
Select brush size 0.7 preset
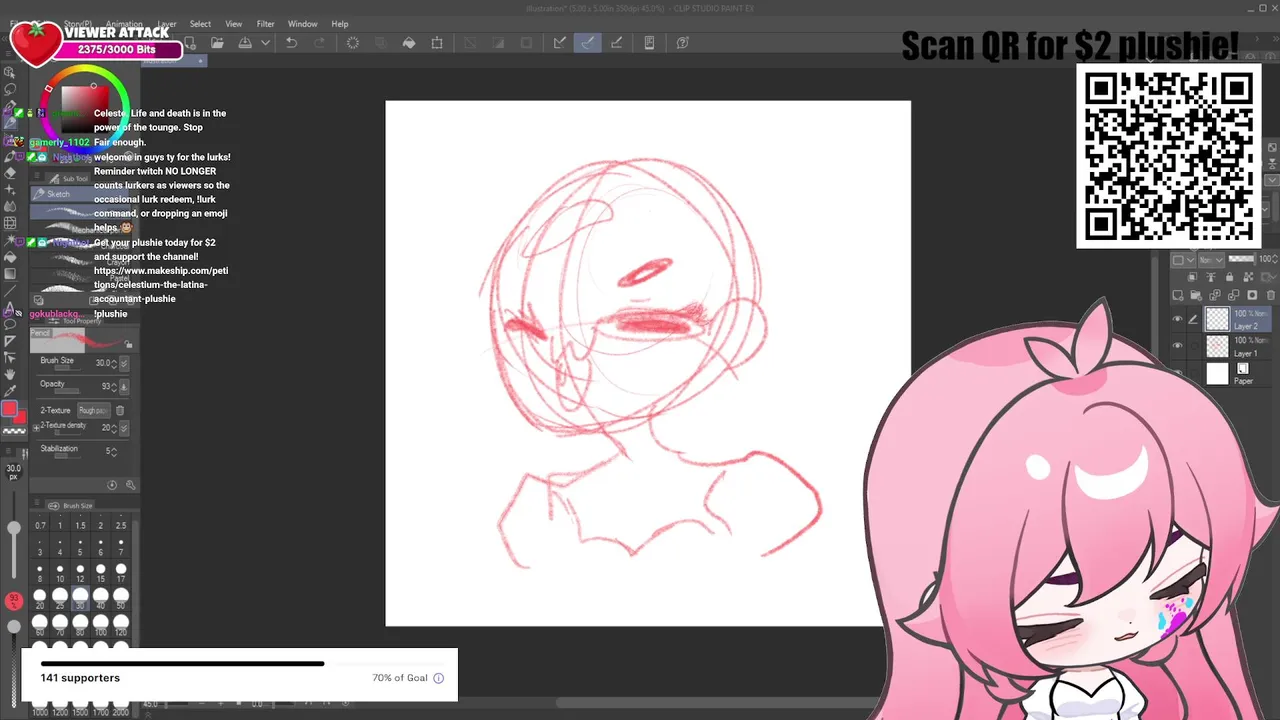[x=40, y=521]
